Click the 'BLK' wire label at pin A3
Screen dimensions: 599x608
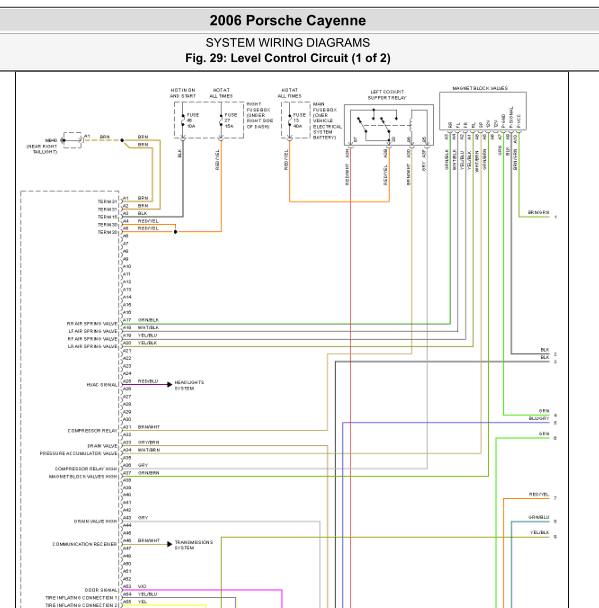[x=142, y=213]
